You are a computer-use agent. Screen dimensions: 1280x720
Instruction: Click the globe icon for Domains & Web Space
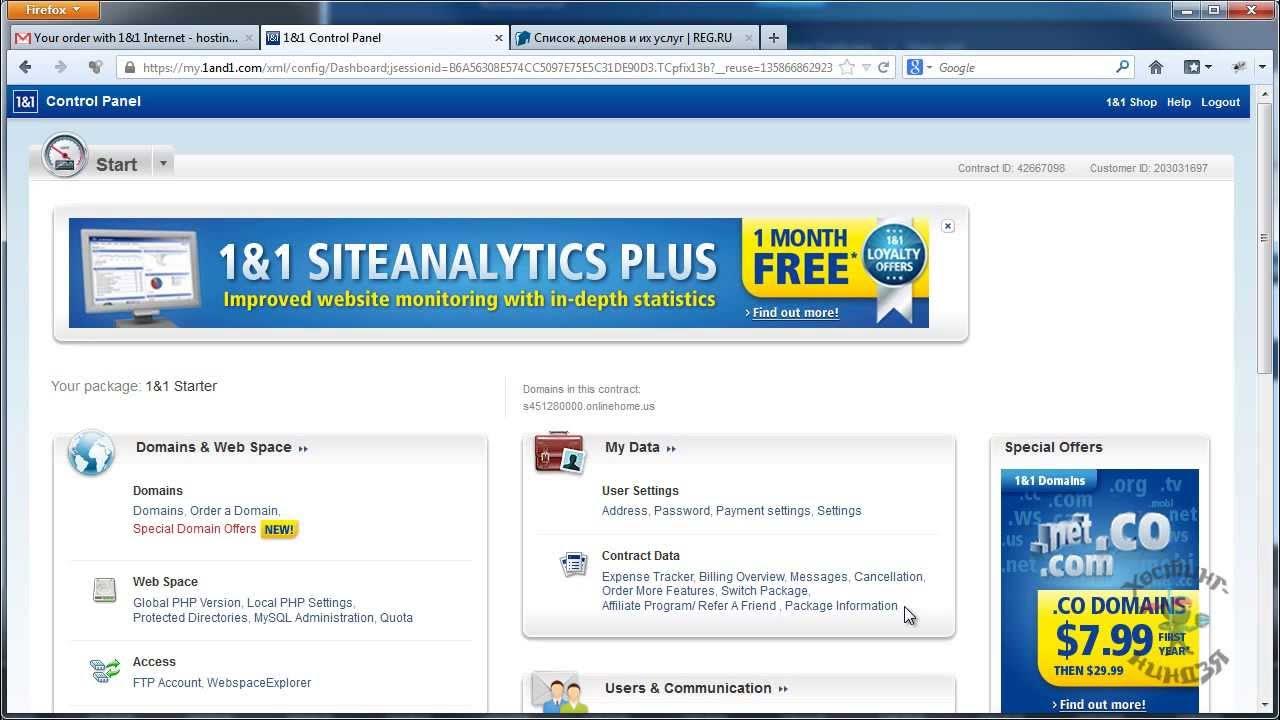tap(91, 453)
